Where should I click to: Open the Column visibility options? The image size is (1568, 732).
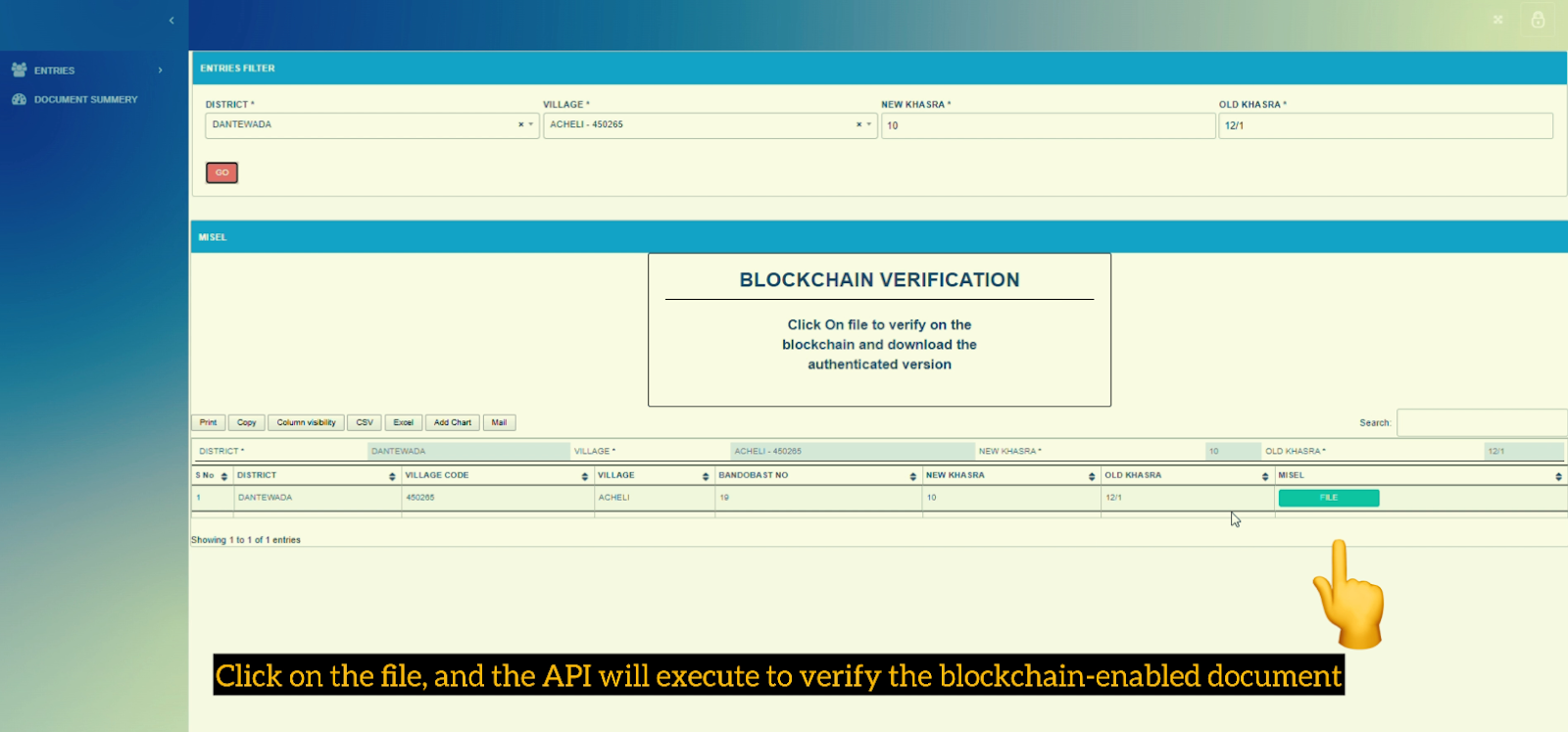(306, 423)
